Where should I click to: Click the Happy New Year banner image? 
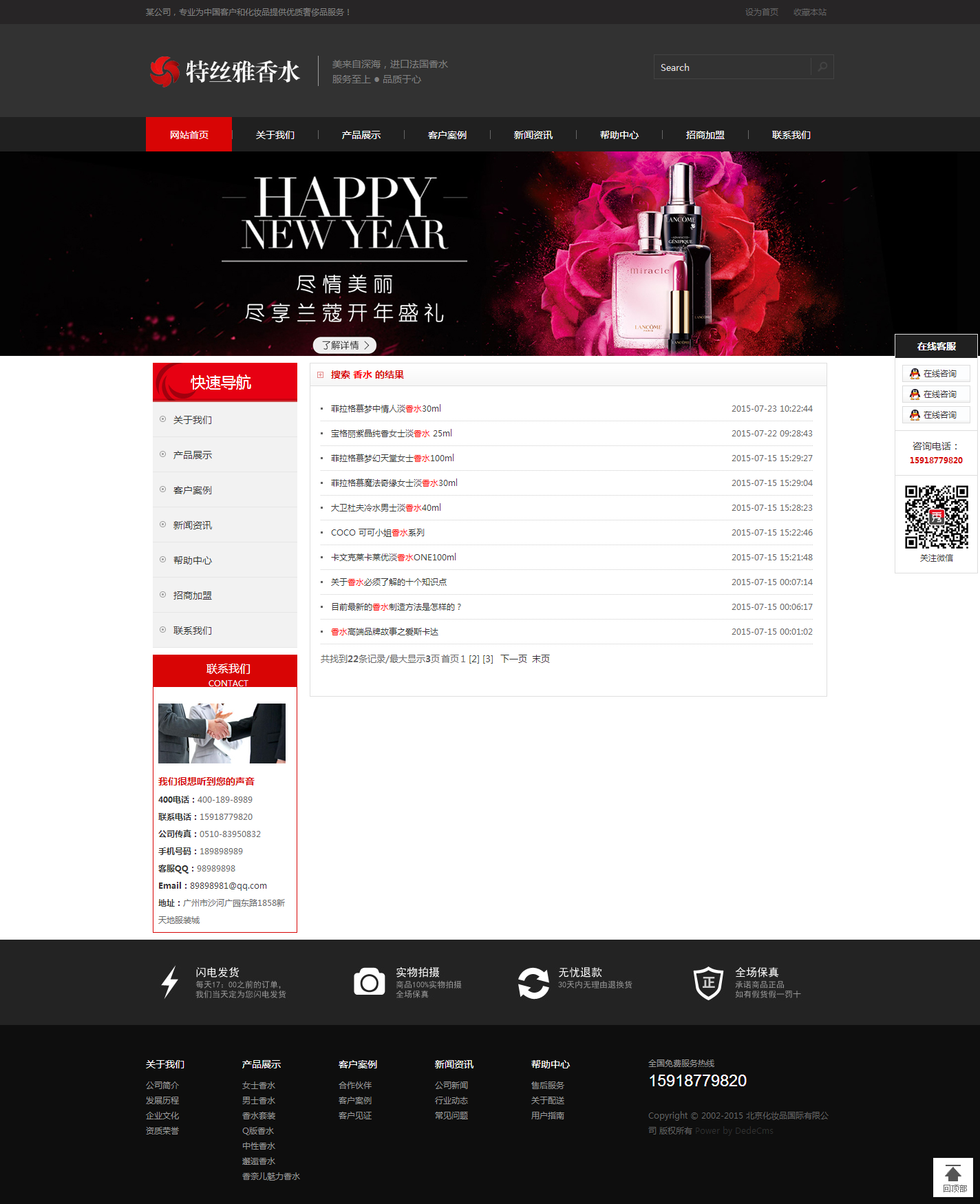tap(490, 253)
